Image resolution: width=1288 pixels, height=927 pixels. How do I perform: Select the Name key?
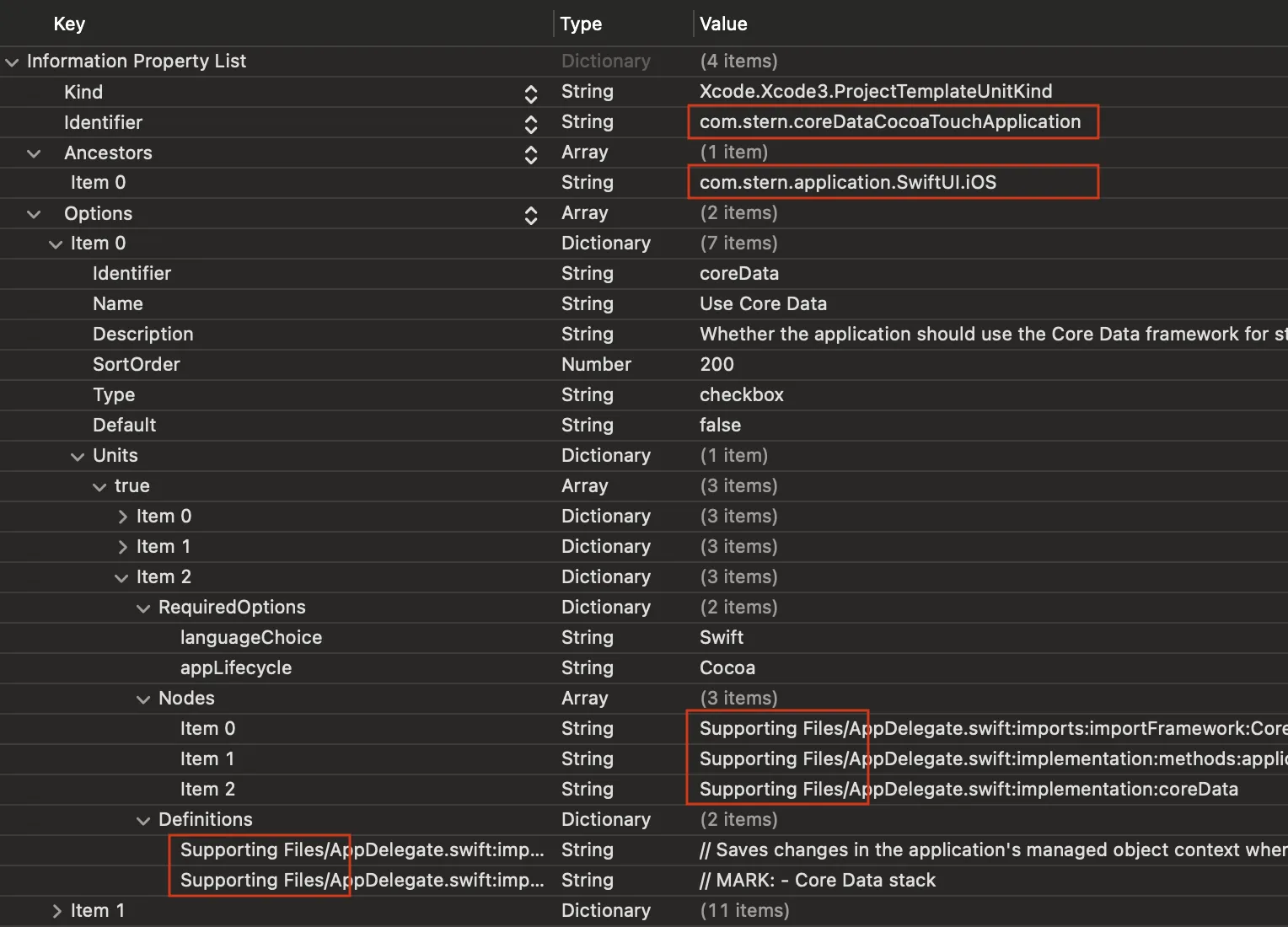pyautogui.click(x=118, y=303)
